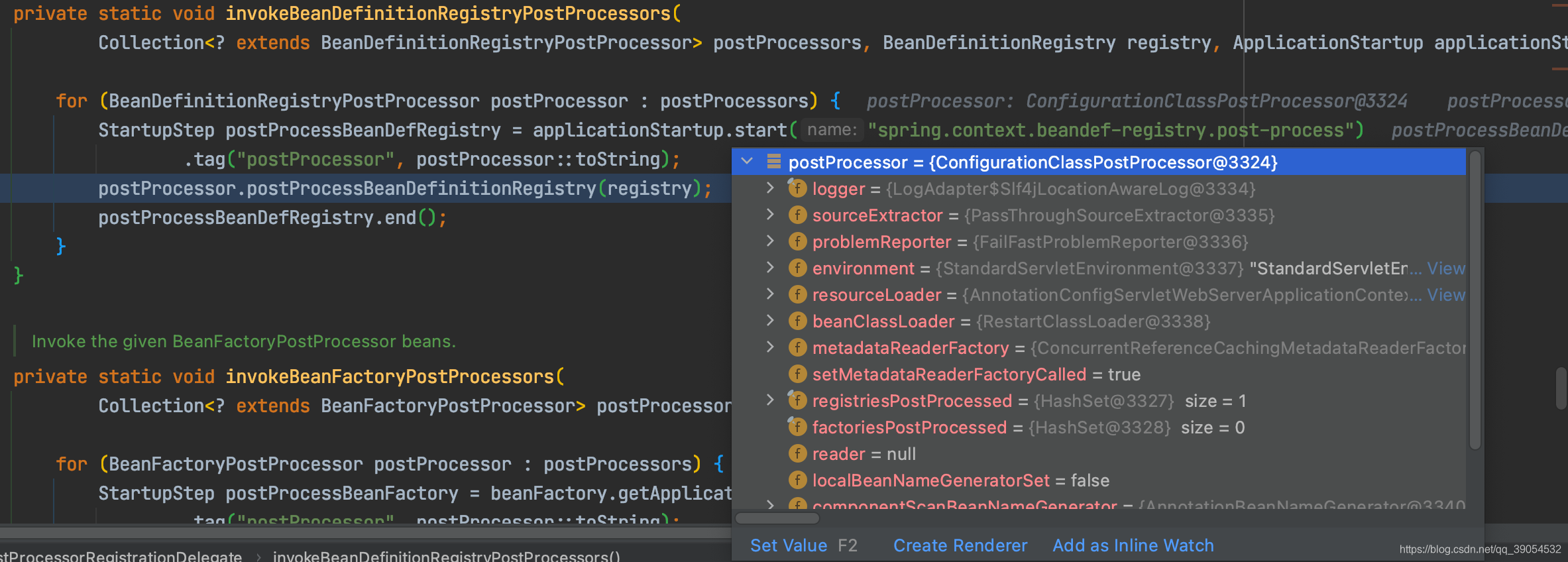Click the {PassThroughSourceExtractor@3335} value
This screenshot has width=1568, height=562.
(x=1120, y=215)
